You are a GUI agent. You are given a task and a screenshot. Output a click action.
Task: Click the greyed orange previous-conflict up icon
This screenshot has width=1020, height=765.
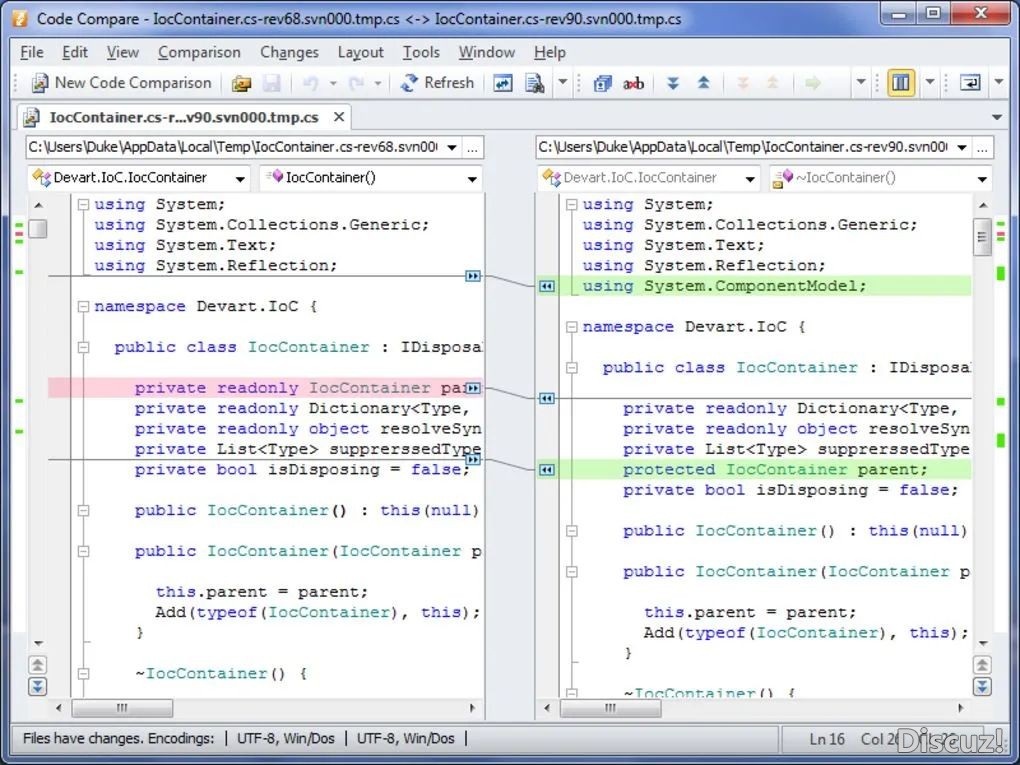click(x=773, y=83)
